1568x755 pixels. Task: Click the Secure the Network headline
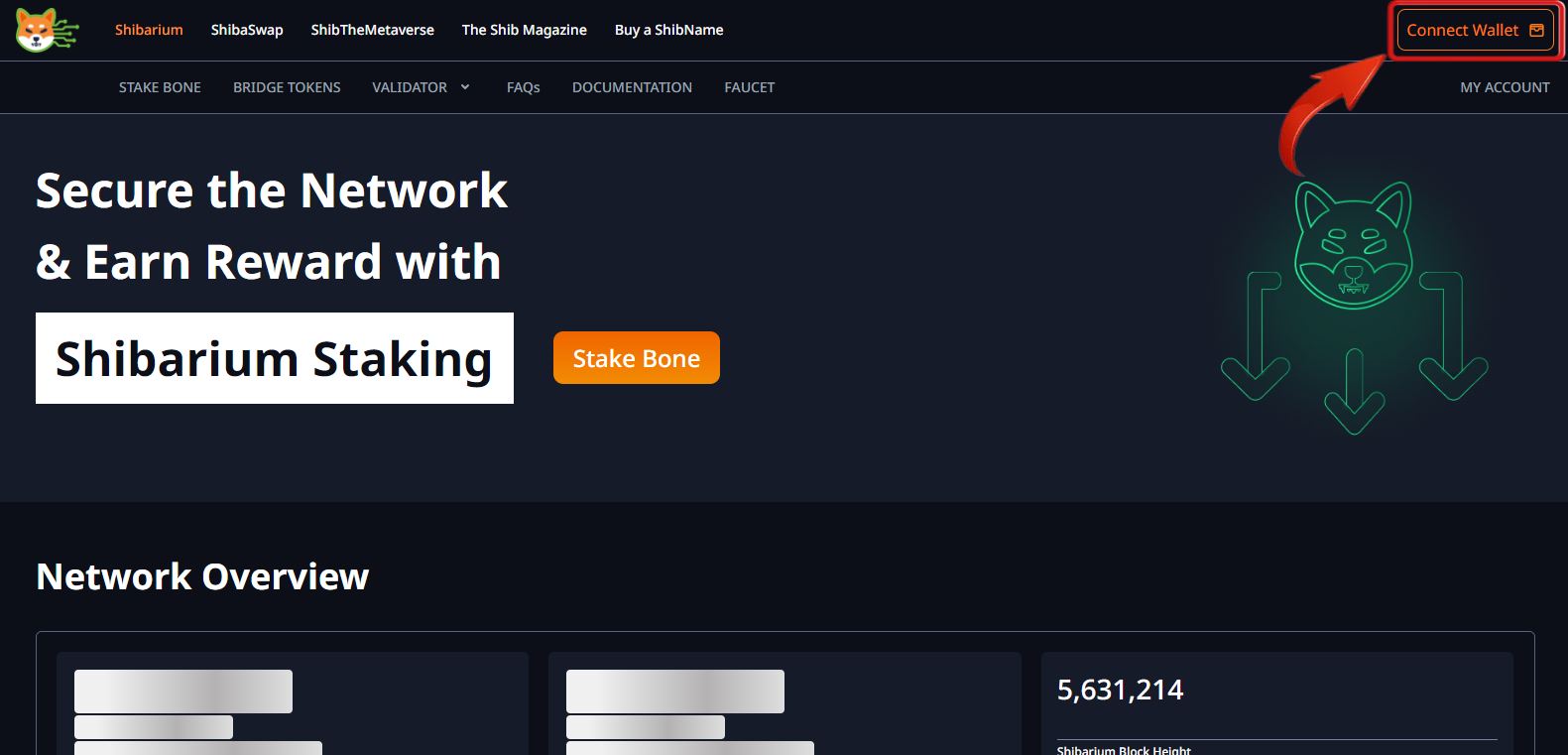(272, 190)
